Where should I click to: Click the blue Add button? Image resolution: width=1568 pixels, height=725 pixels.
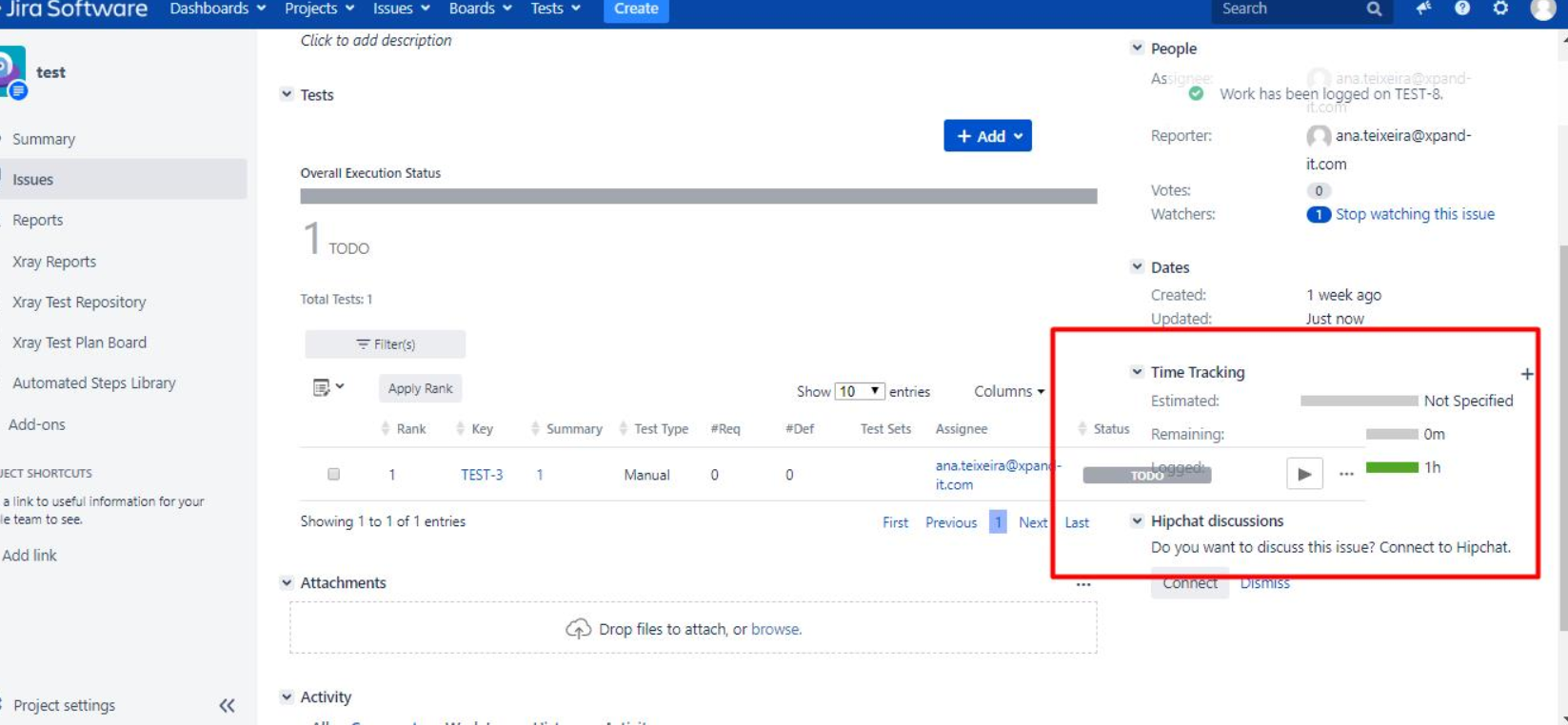(987, 136)
